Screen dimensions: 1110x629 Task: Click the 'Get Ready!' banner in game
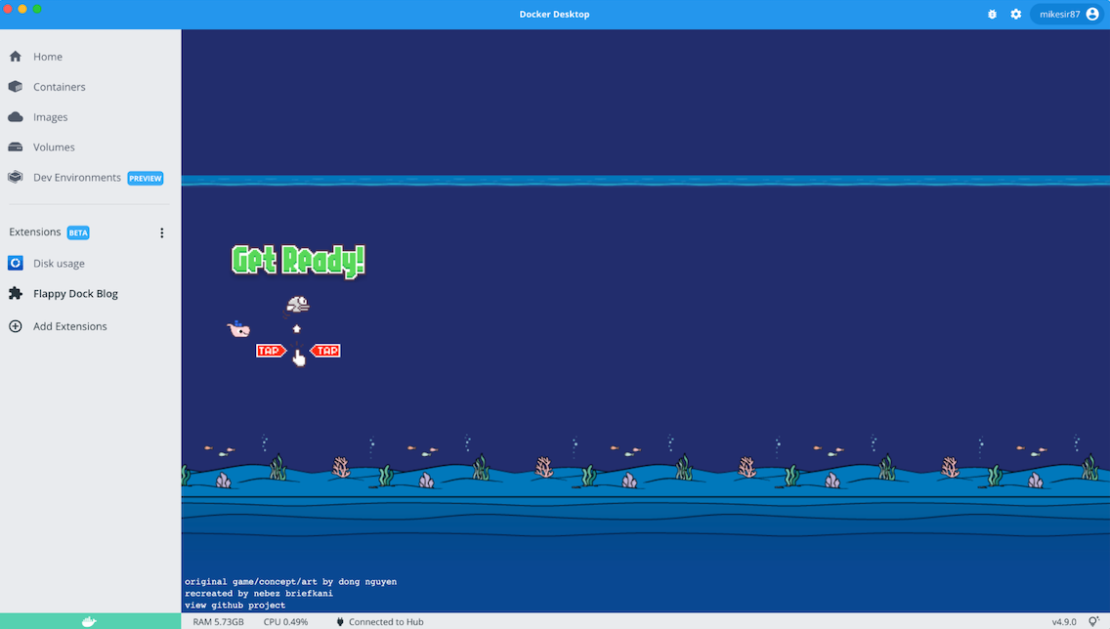click(298, 260)
